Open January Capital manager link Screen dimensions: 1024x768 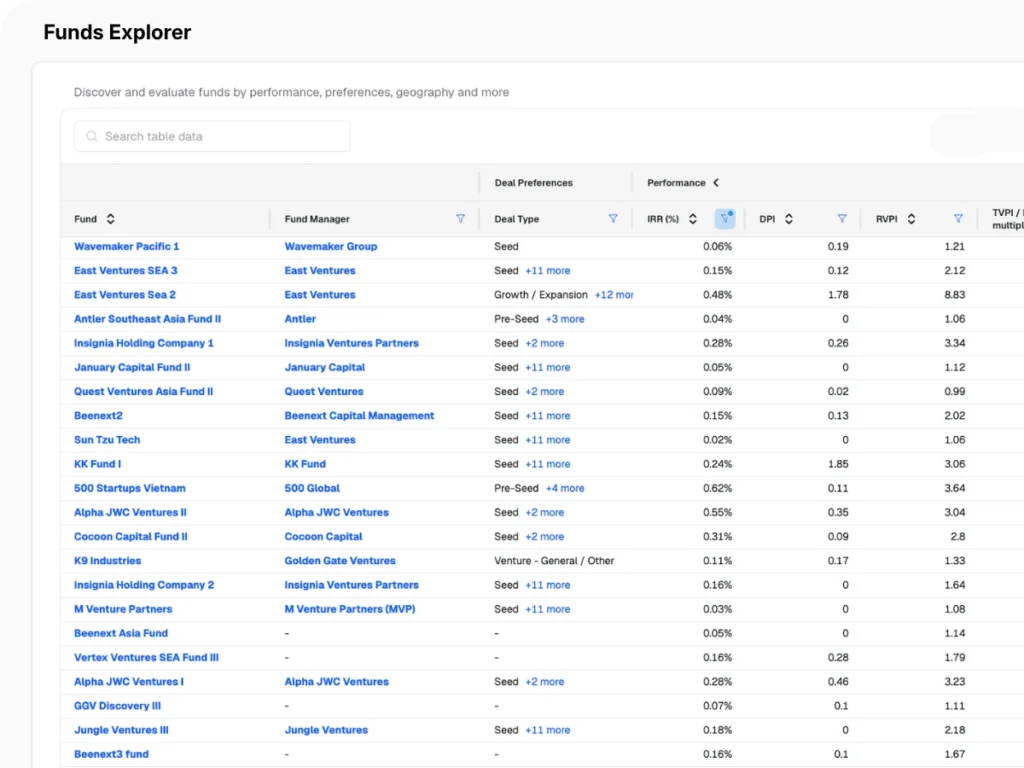[x=325, y=367]
